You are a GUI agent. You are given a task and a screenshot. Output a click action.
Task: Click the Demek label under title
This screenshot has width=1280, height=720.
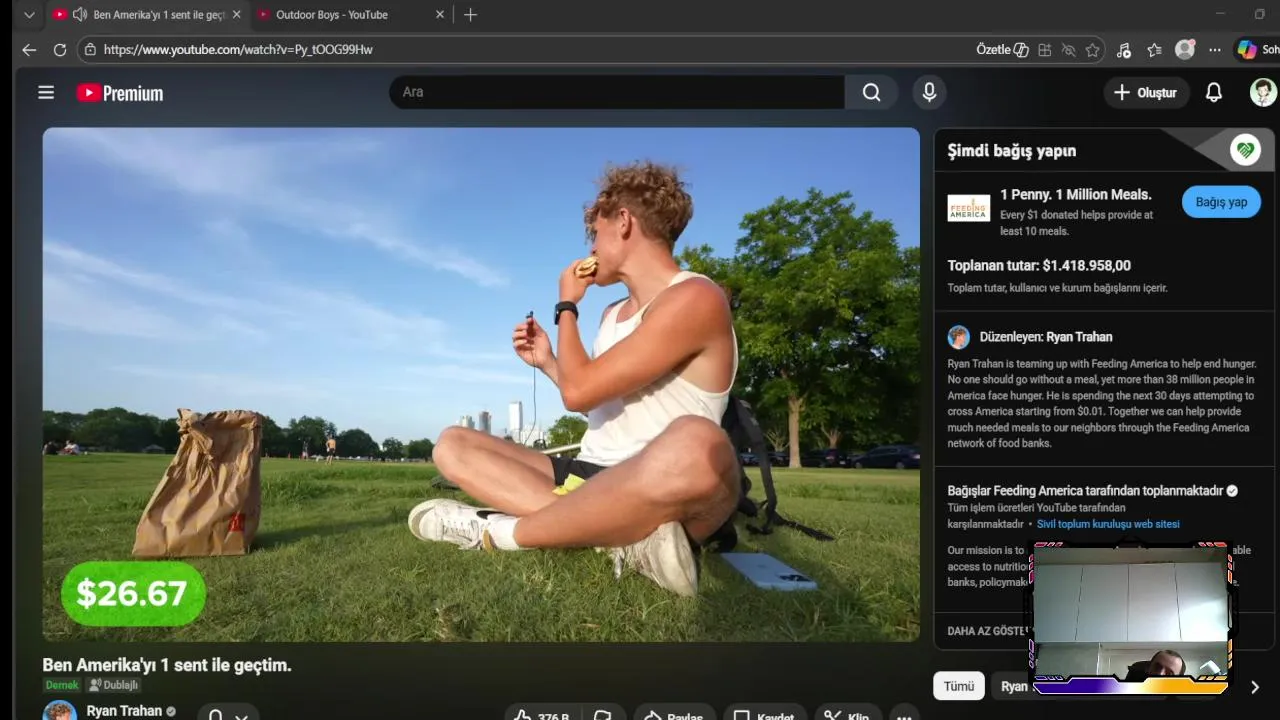pos(62,685)
